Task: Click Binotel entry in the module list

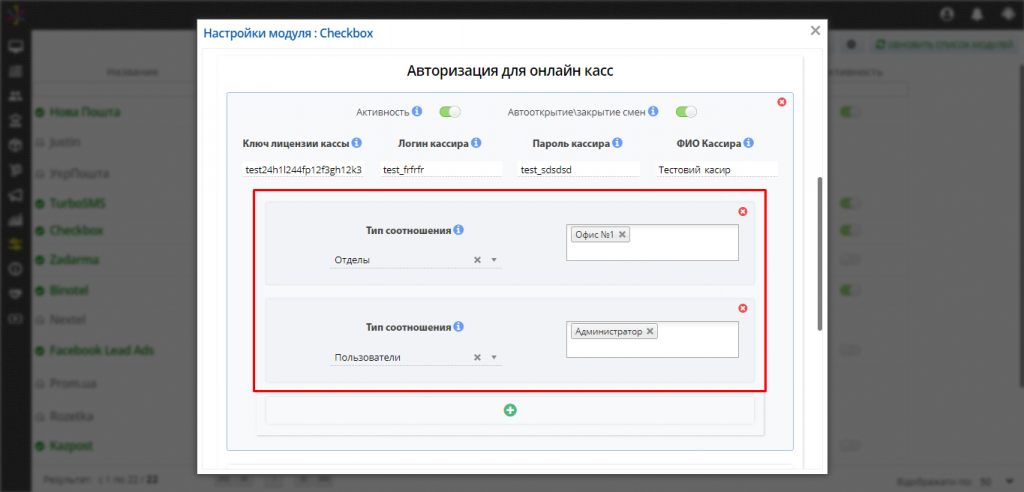Action: tap(69, 289)
